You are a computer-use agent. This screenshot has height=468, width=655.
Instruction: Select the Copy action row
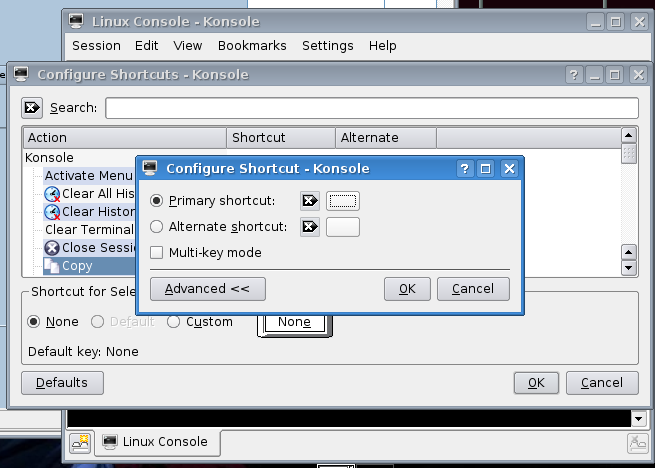pos(89,266)
